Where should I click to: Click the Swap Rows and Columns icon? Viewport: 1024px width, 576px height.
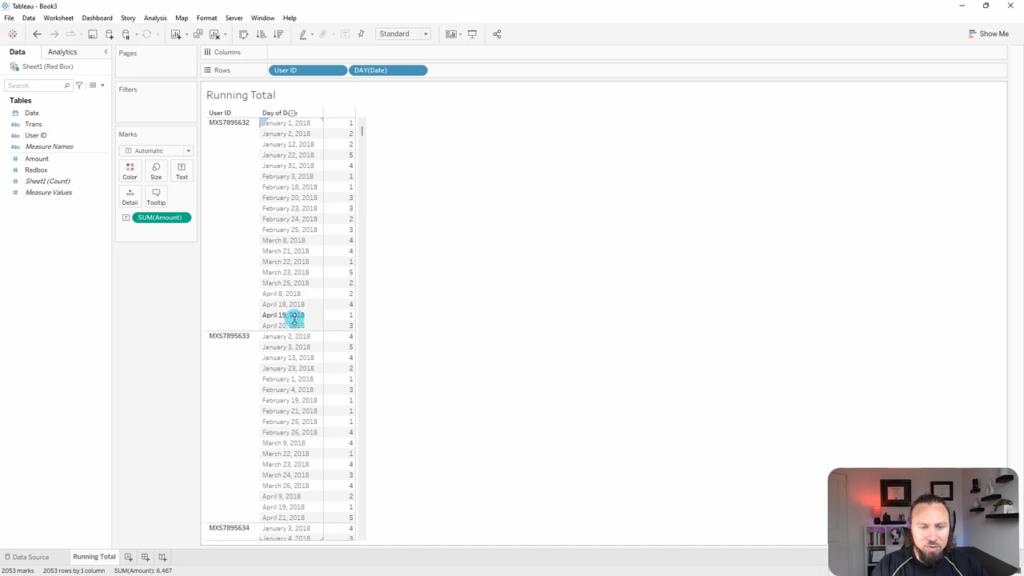(x=243, y=34)
